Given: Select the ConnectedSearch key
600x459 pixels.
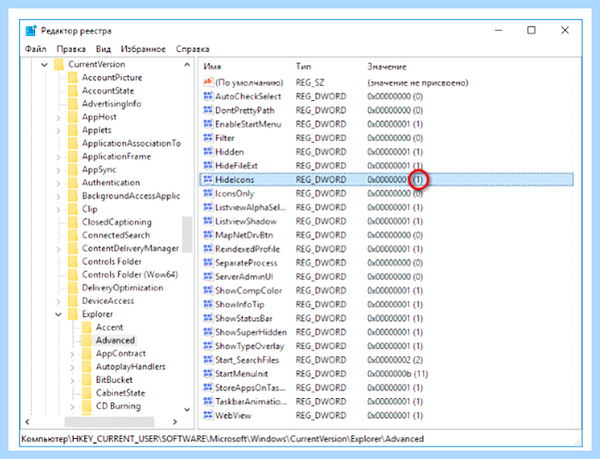Looking at the screenshot, I should point(116,235).
